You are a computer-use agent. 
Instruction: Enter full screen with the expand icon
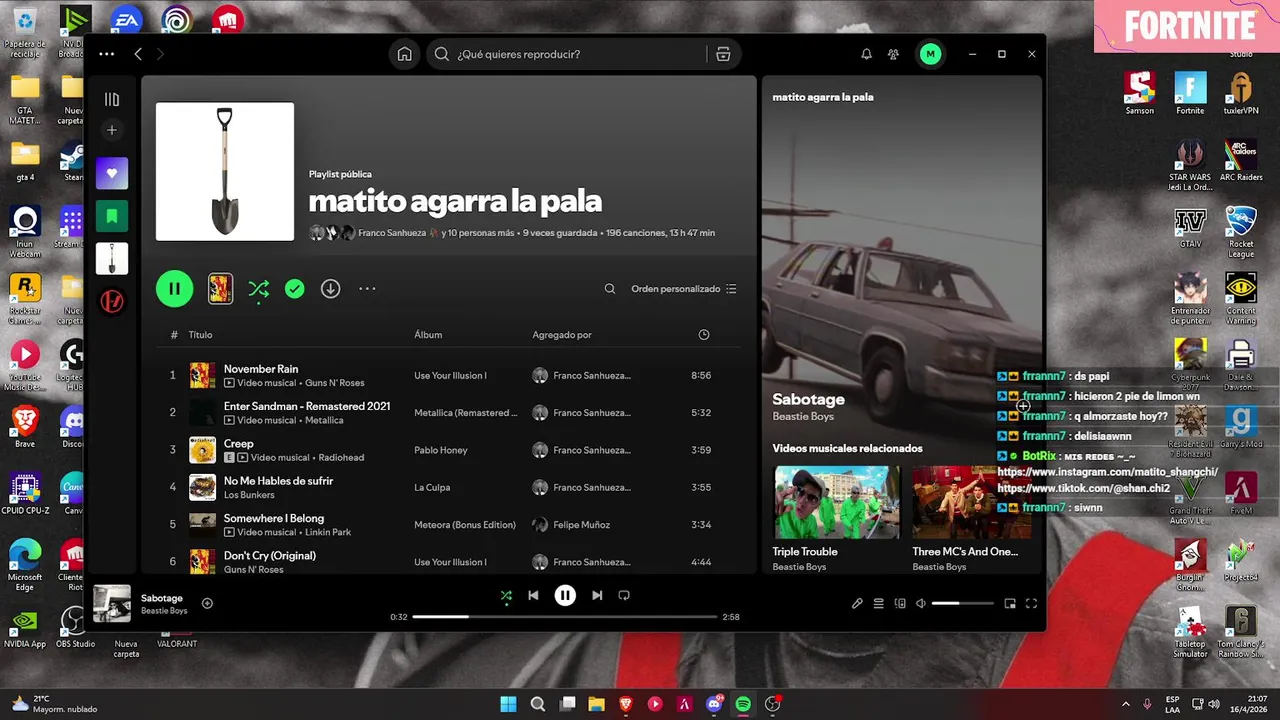(x=1031, y=603)
